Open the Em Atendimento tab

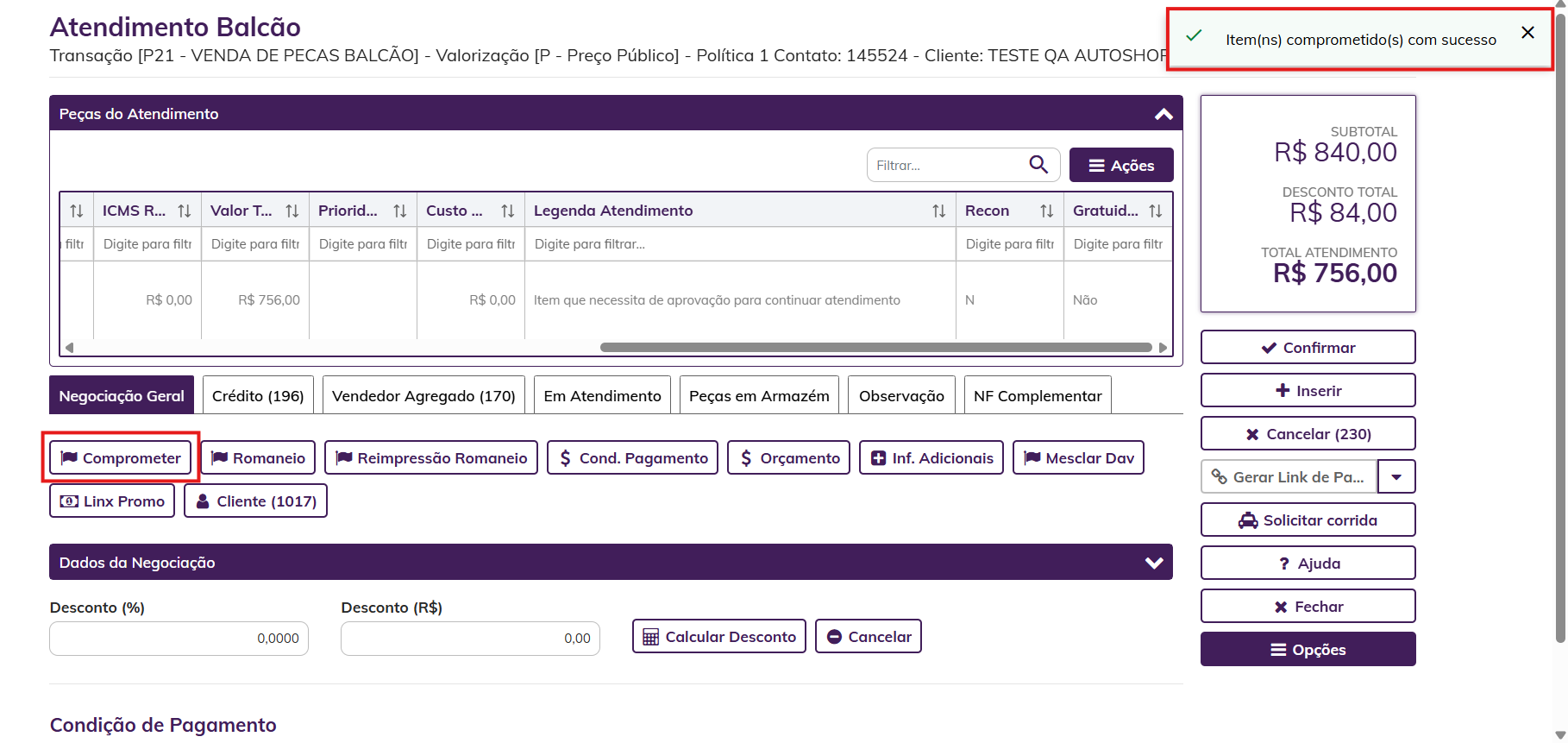point(602,395)
